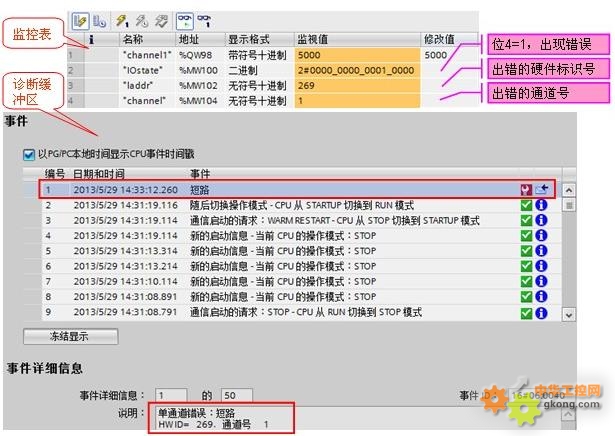This screenshot has width=615, height=436.
Task: Toggle show/hide all modify columns icon
Action: (x=80, y=21)
